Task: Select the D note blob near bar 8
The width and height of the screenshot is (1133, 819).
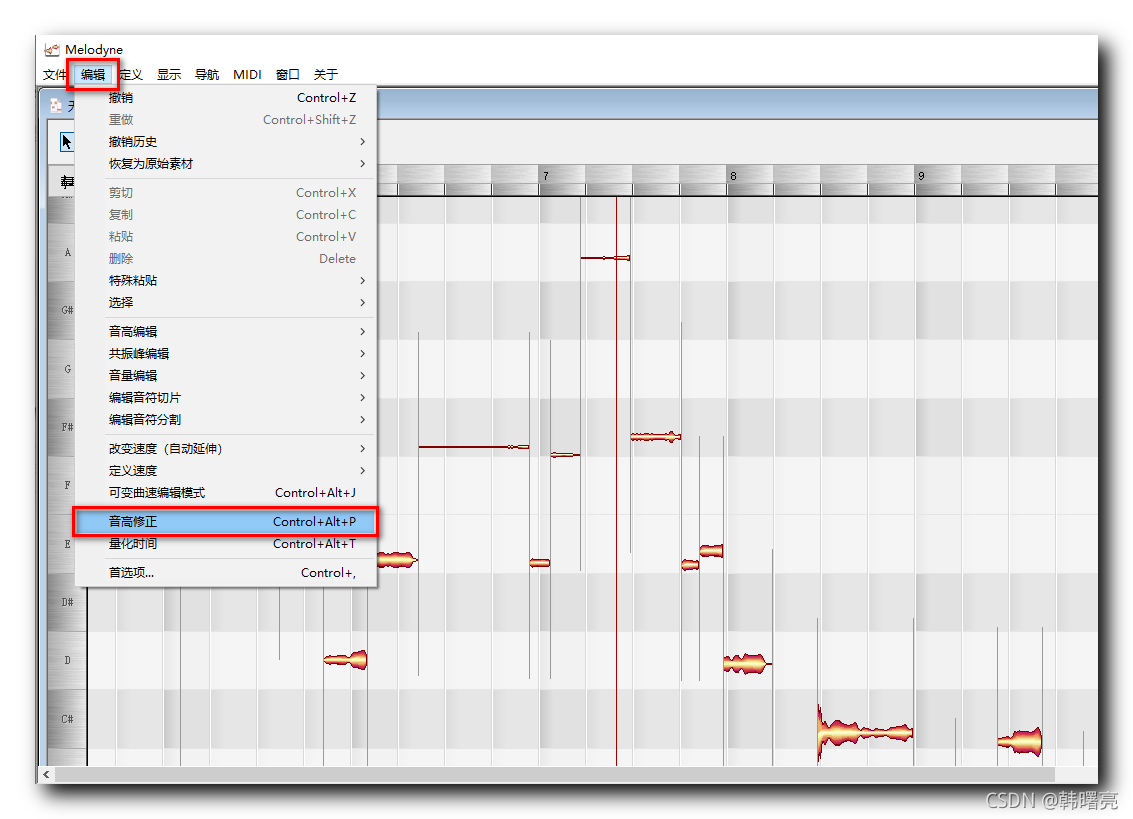Action: pos(746,663)
